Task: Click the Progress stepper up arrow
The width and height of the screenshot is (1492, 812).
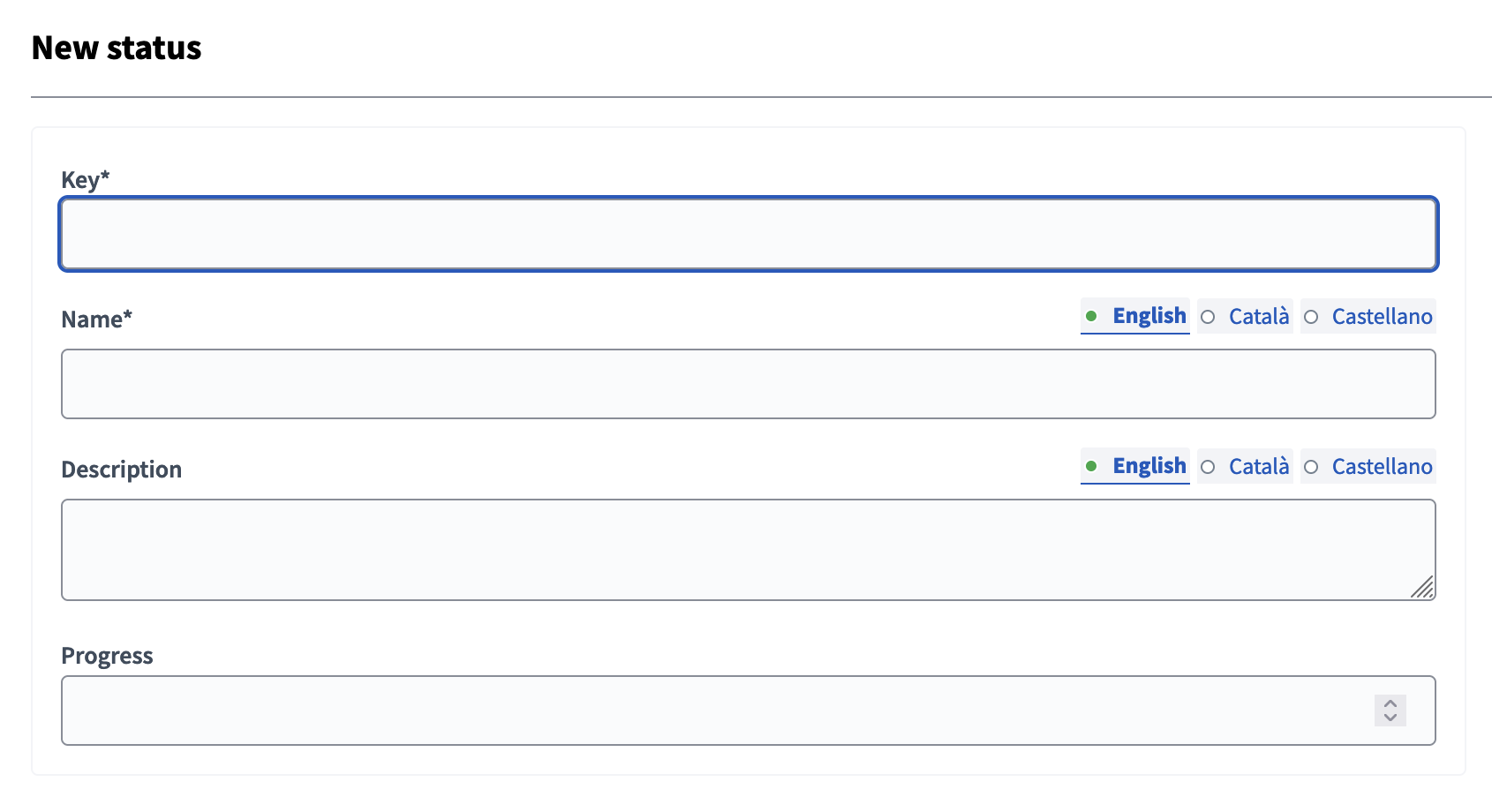Action: 1389,703
